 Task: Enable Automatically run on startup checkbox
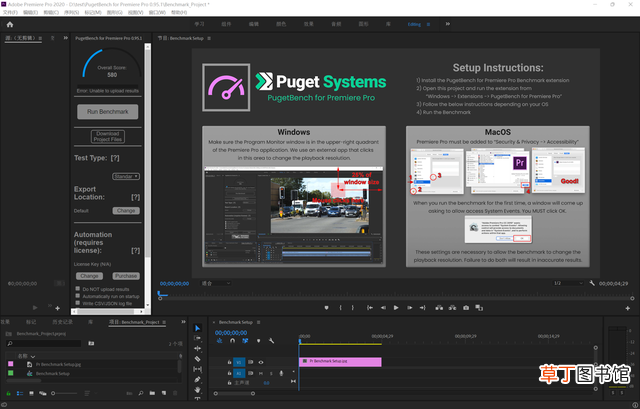[78, 296]
